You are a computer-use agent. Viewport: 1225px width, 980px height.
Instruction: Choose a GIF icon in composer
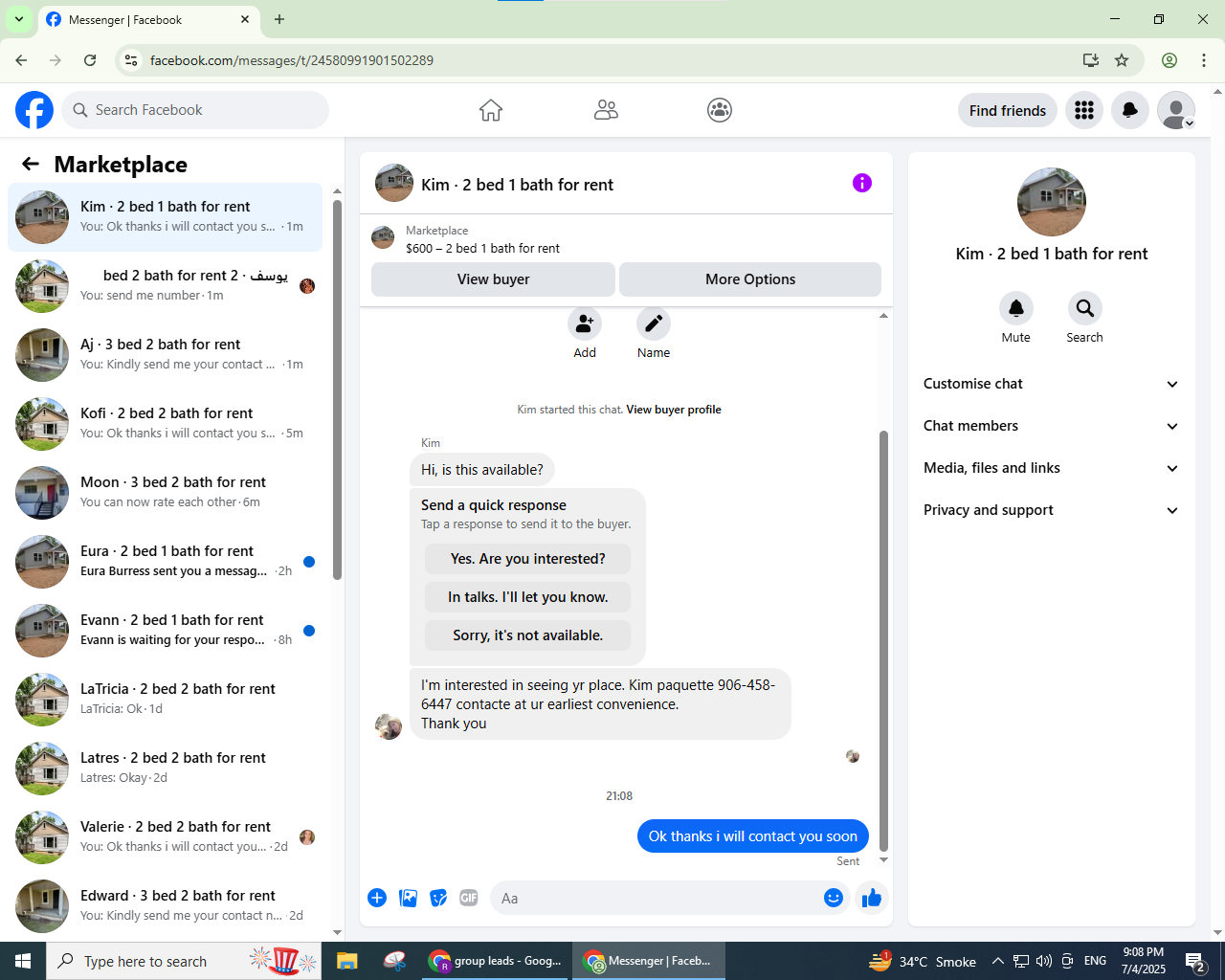point(469,898)
